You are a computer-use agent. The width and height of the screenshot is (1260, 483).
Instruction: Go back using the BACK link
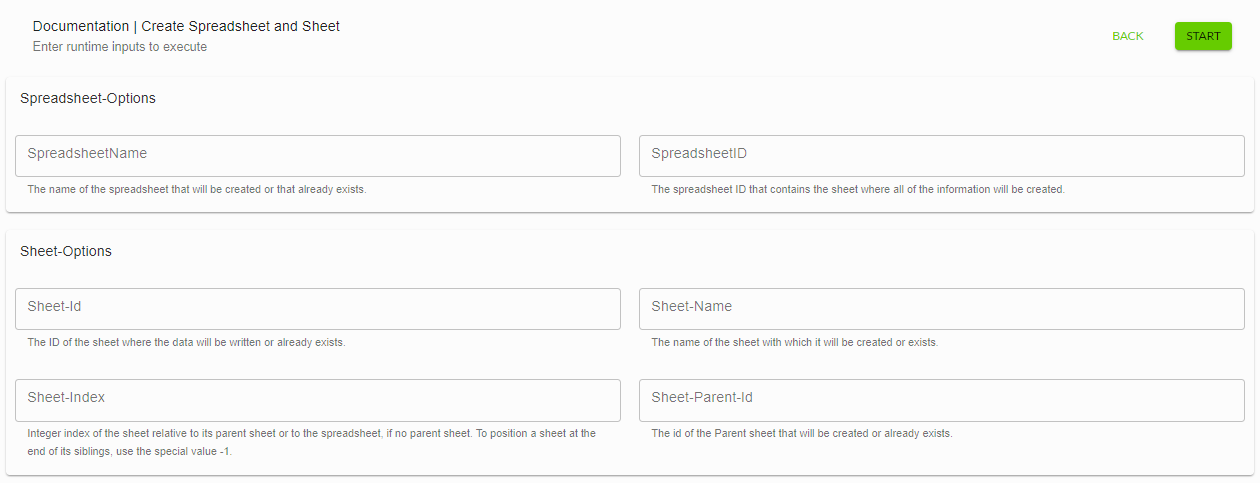coord(1127,36)
